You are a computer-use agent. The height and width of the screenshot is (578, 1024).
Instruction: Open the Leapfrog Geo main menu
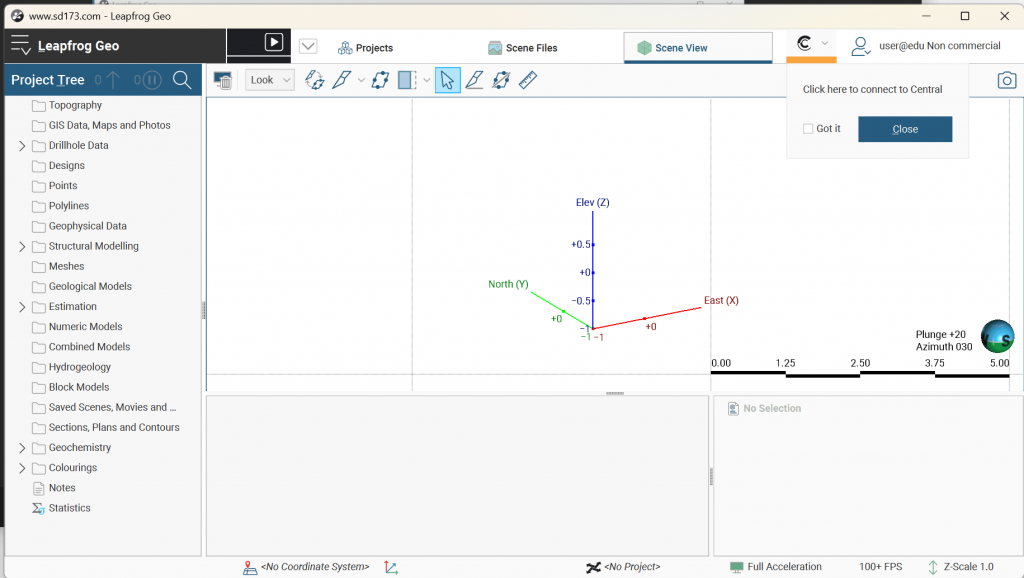point(22,45)
